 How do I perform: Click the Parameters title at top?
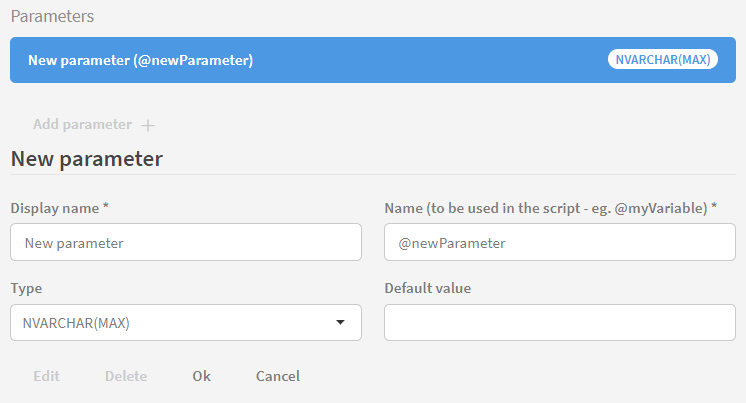pyautogui.click(x=53, y=17)
